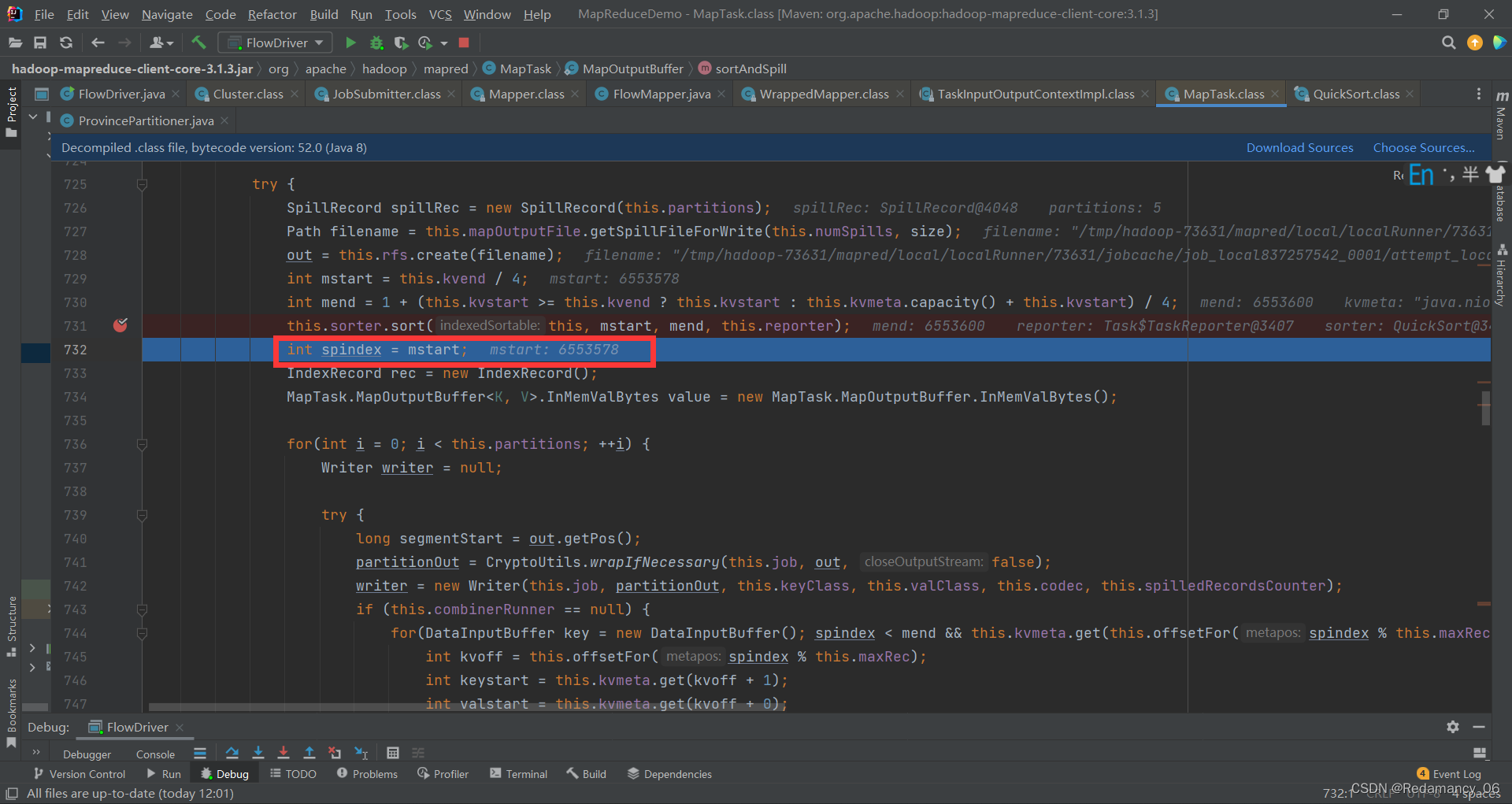Click the Build hammer icon in toolbar
The image size is (1512, 804).
198,43
